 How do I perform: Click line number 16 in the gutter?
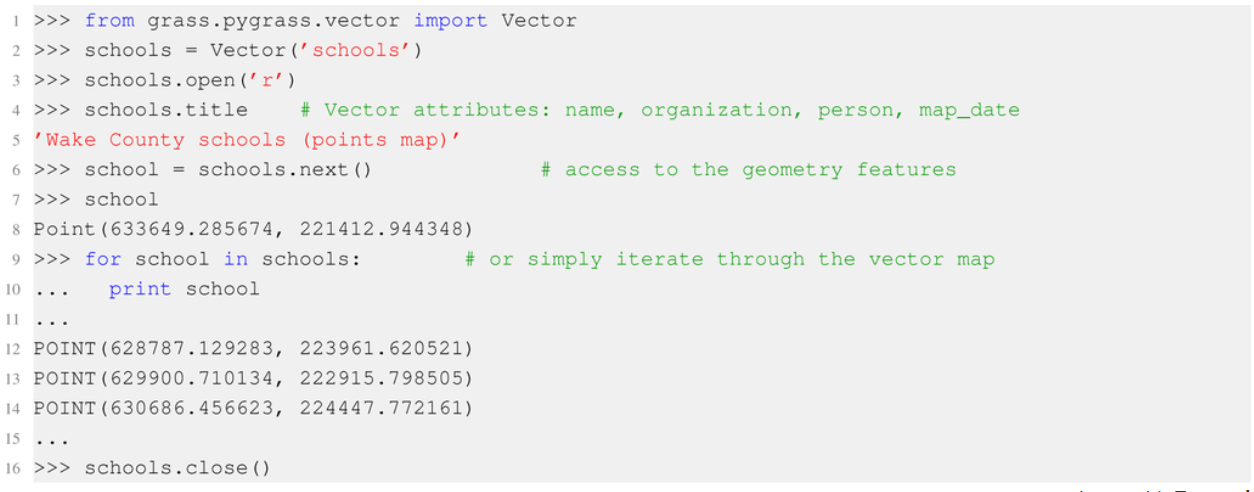point(16,468)
